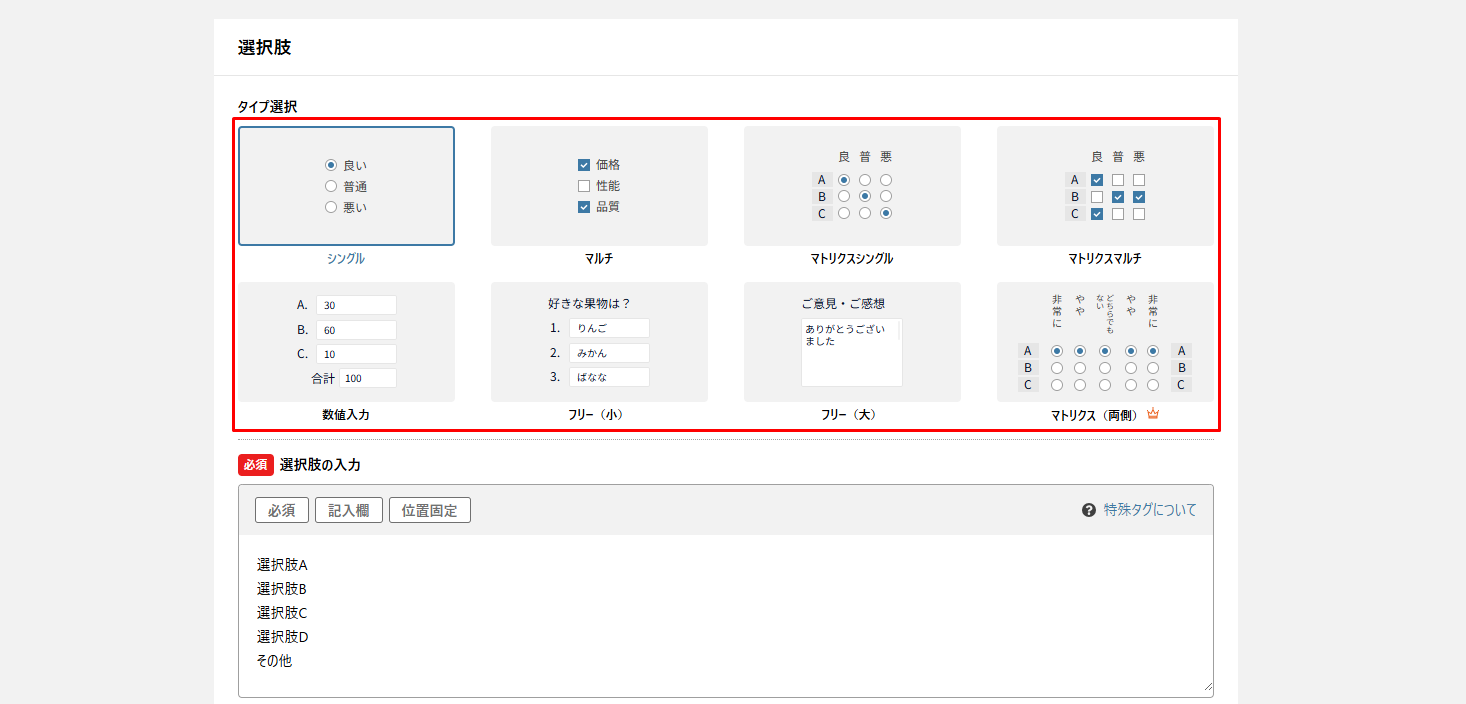Click the 価格 checkbox in マルチ preview
Screen dimensions: 1466x704
584,165
